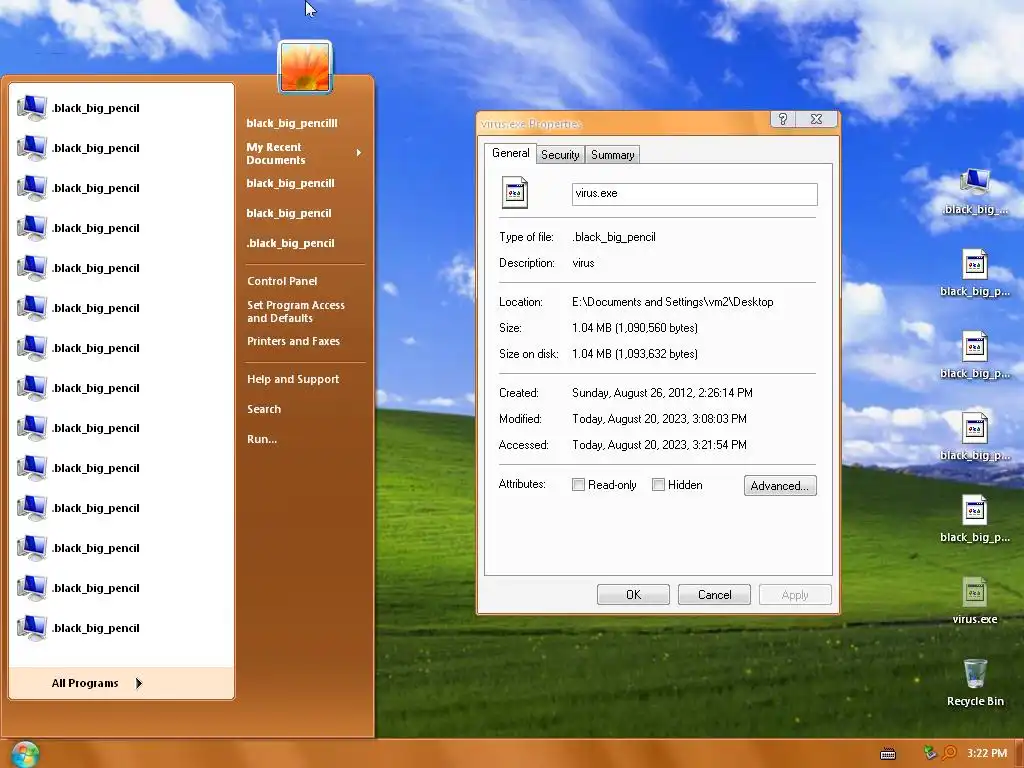Image resolution: width=1024 pixels, height=768 pixels.
Task: Click the Description value virus
Action: click(583, 263)
